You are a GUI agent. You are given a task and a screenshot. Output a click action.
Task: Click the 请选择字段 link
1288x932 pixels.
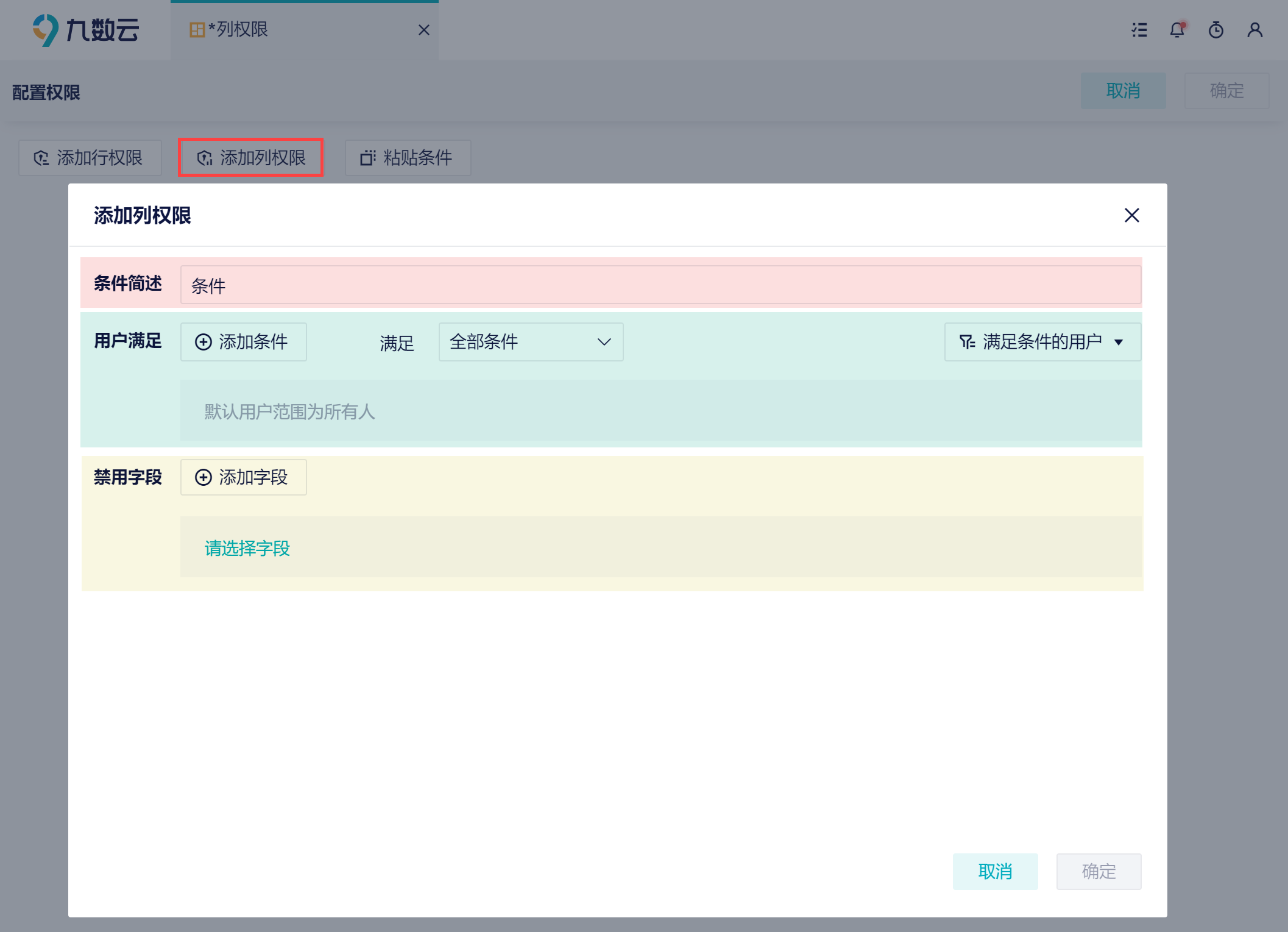[x=247, y=548]
